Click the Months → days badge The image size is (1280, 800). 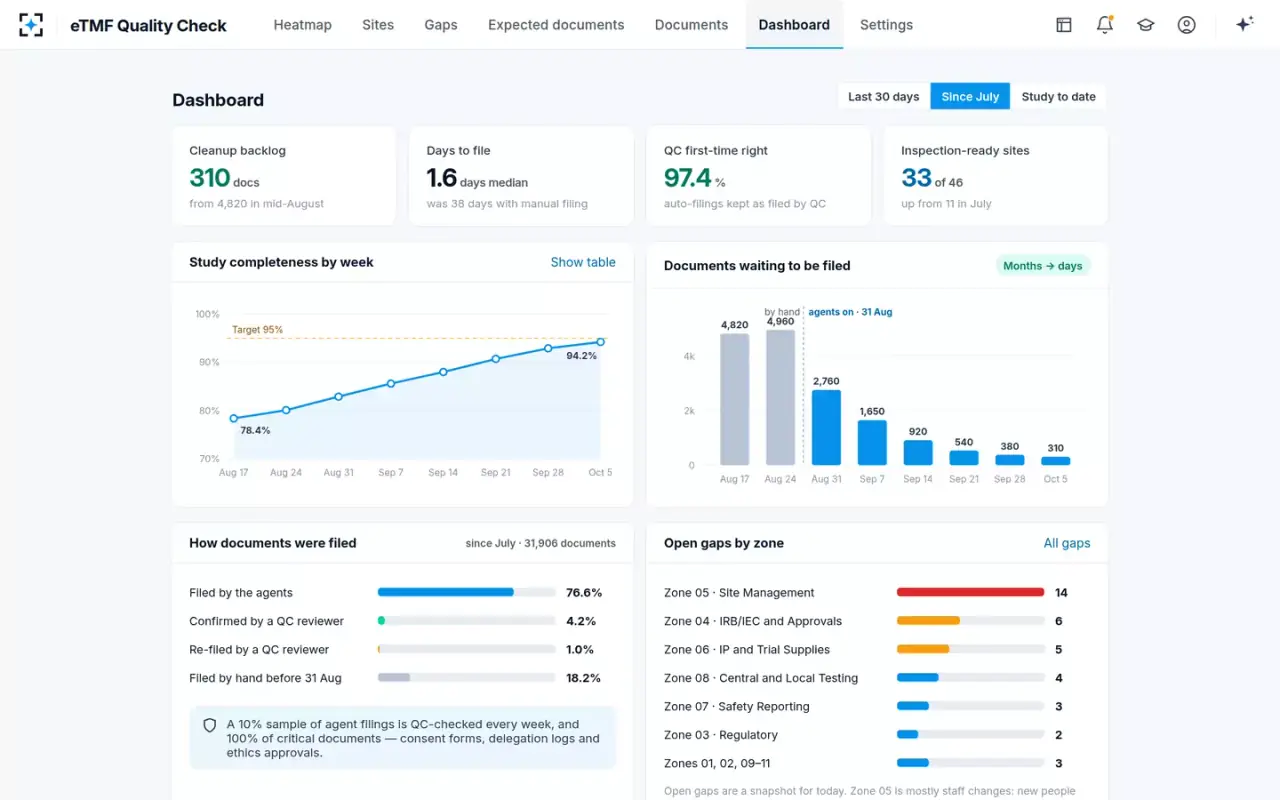(x=1043, y=266)
